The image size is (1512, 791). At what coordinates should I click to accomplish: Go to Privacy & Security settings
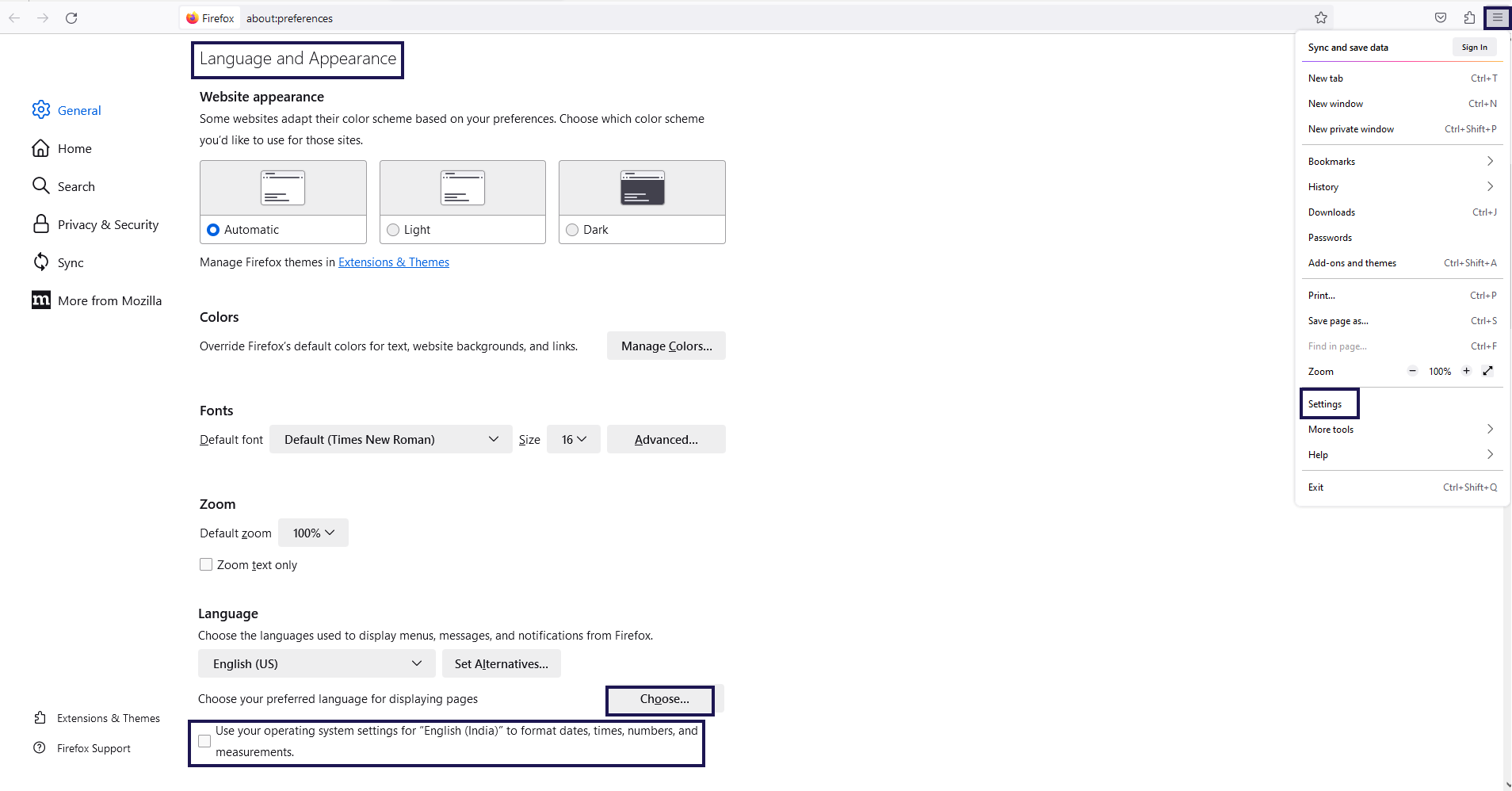107,224
